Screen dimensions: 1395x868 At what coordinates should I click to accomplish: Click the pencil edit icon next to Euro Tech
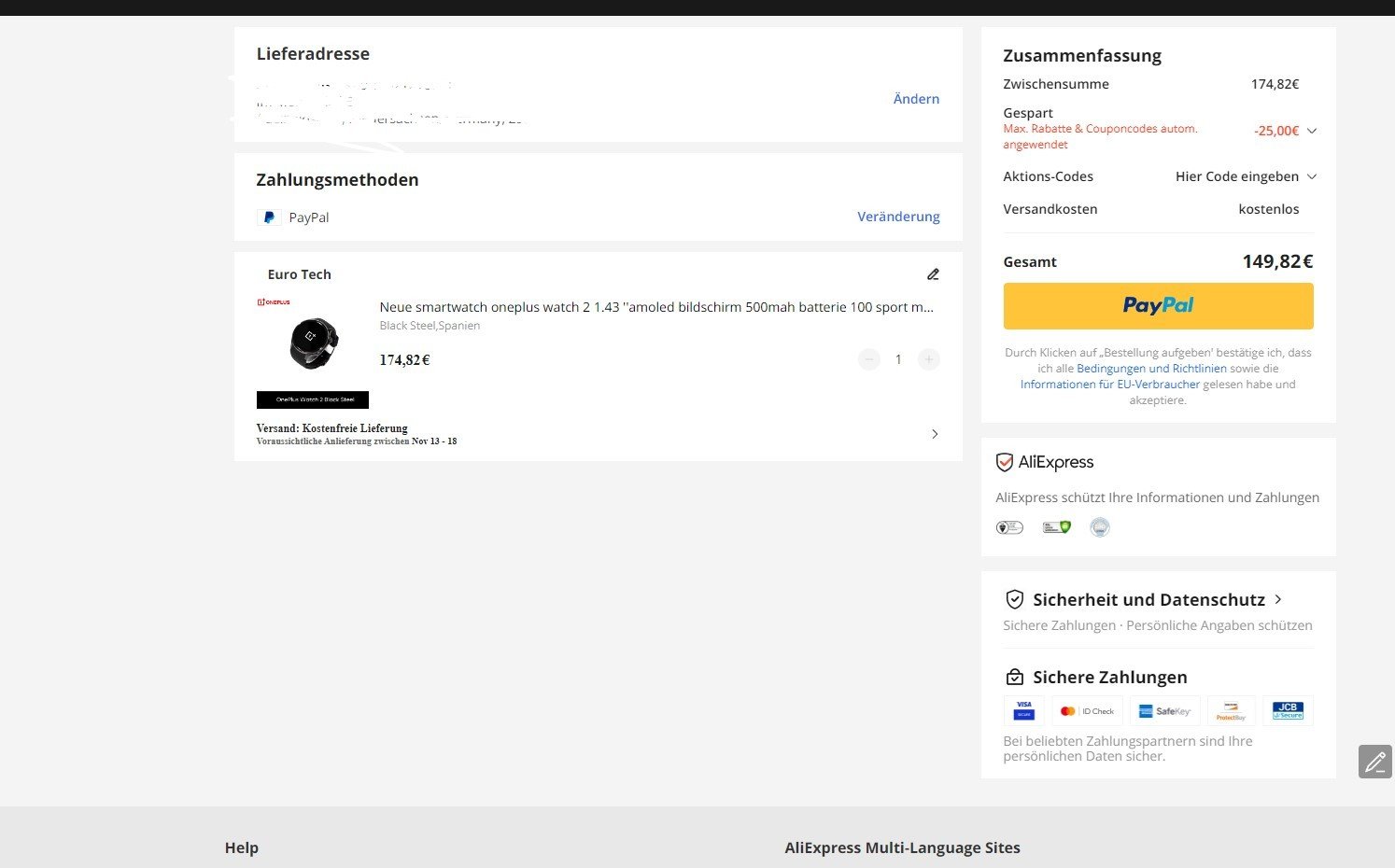tap(933, 274)
